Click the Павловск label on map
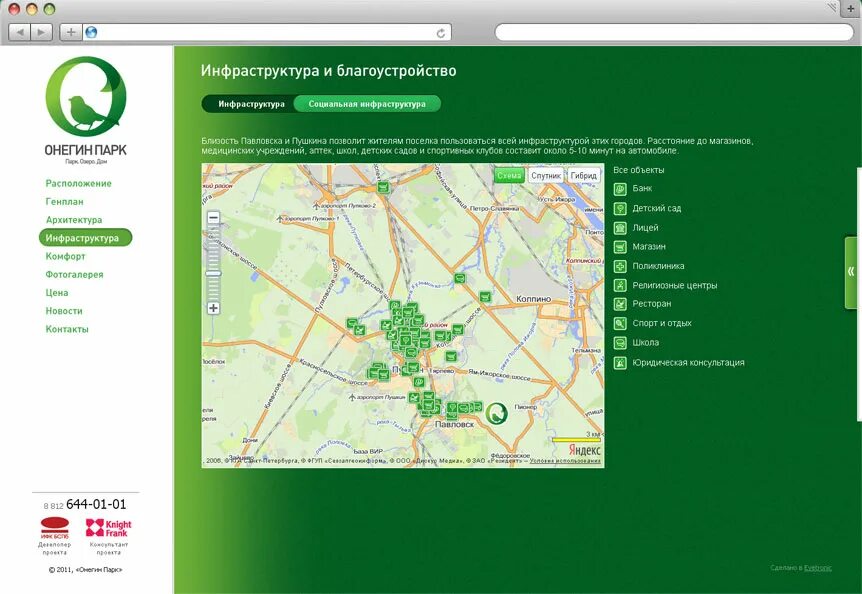The width and height of the screenshot is (862, 594). pos(454,425)
